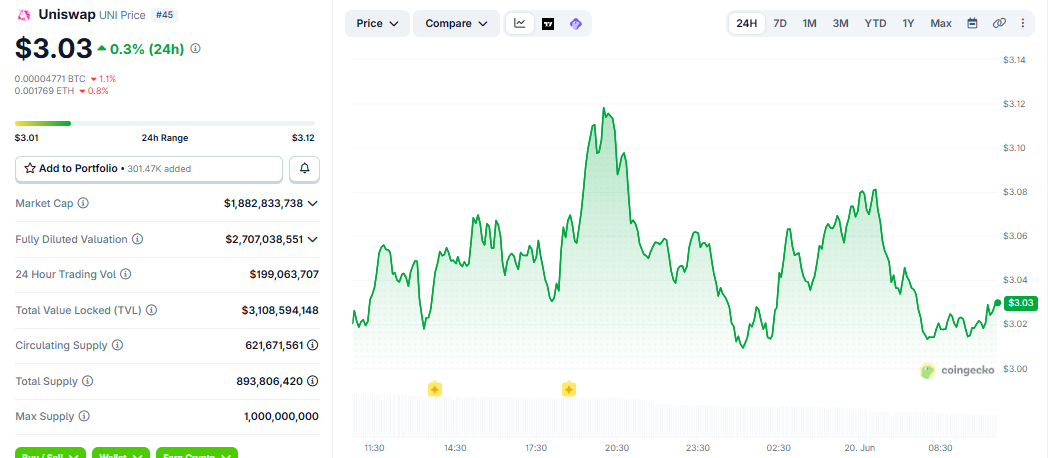The height and width of the screenshot is (458, 1051).
Task: Open the Price dropdown
Action: [377, 23]
